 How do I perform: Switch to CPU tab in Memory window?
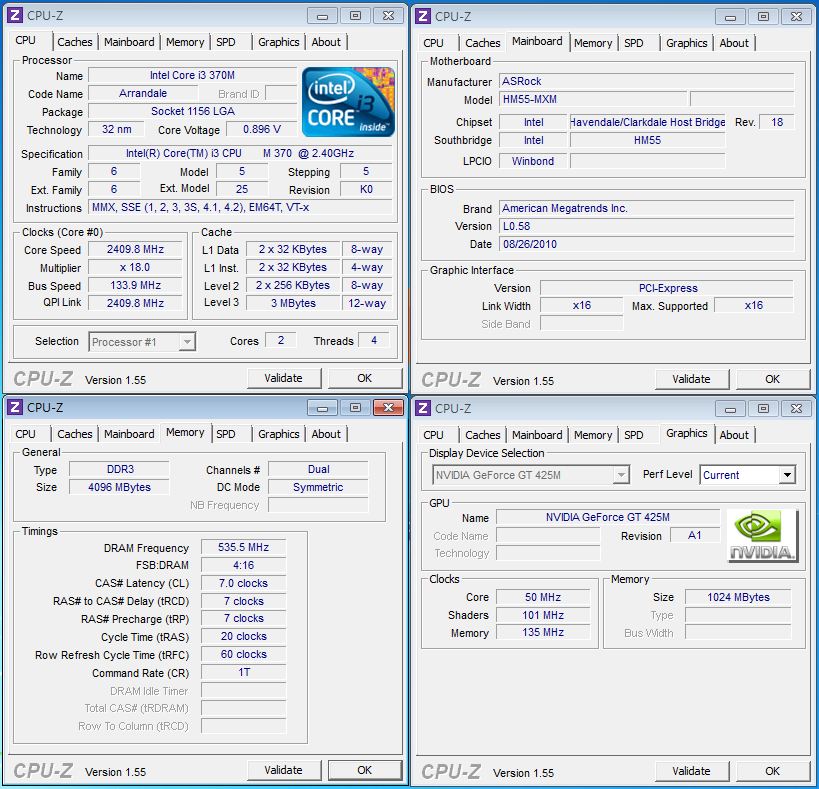pos(26,434)
